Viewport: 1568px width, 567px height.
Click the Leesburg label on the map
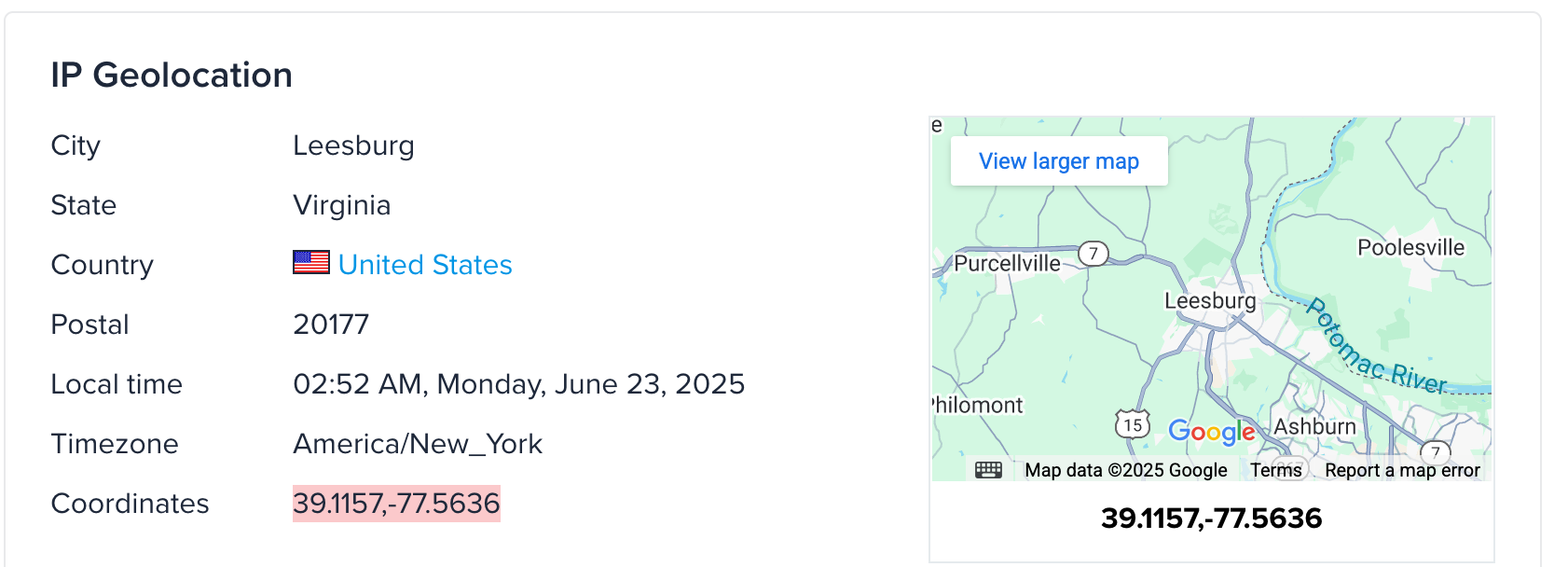pos(1210,300)
